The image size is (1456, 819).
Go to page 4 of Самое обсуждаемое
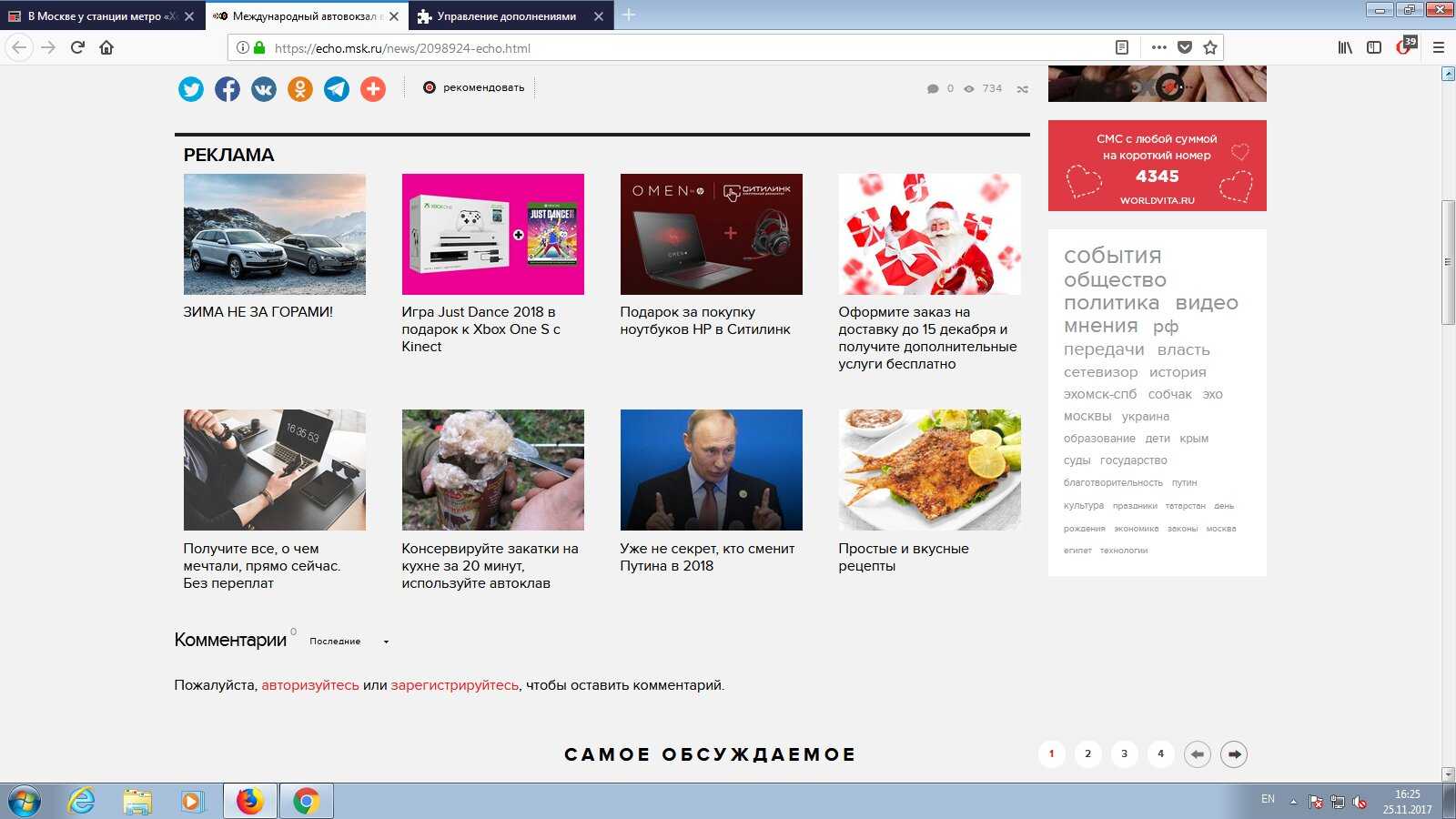1161,754
